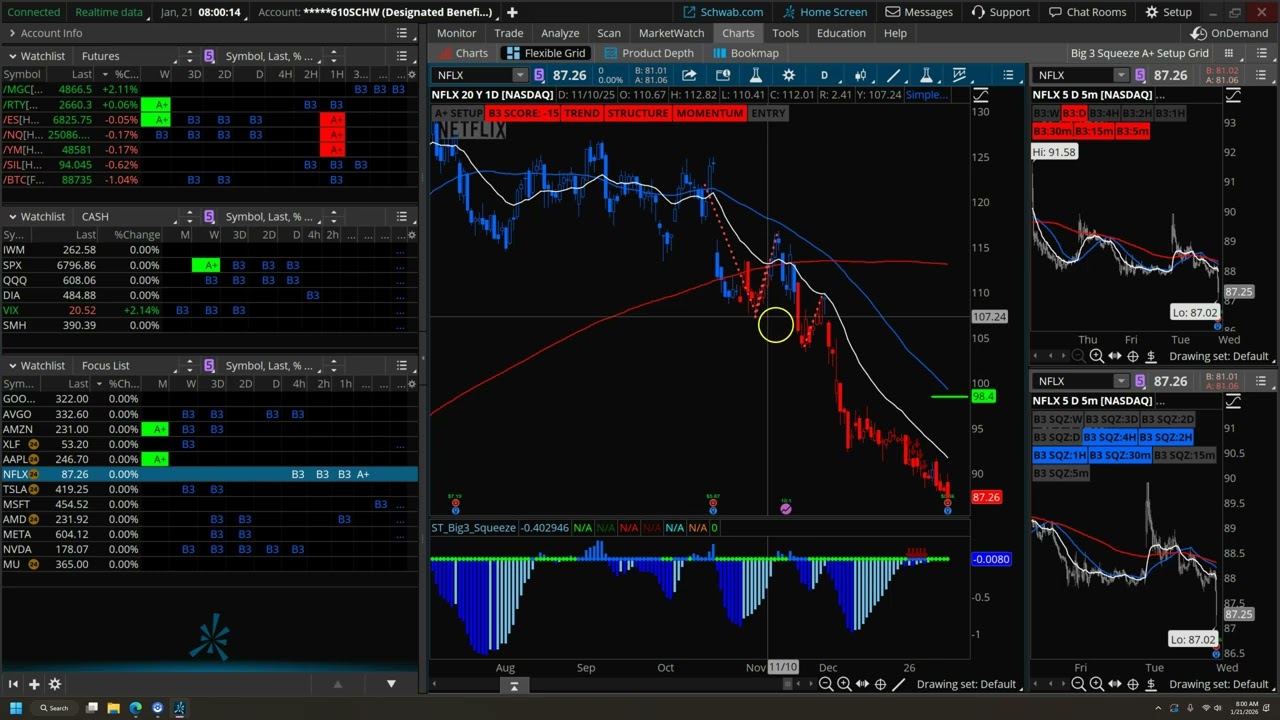This screenshot has height=720, width=1280.
Task: Open Chat Rooms
Action: 1087,12
